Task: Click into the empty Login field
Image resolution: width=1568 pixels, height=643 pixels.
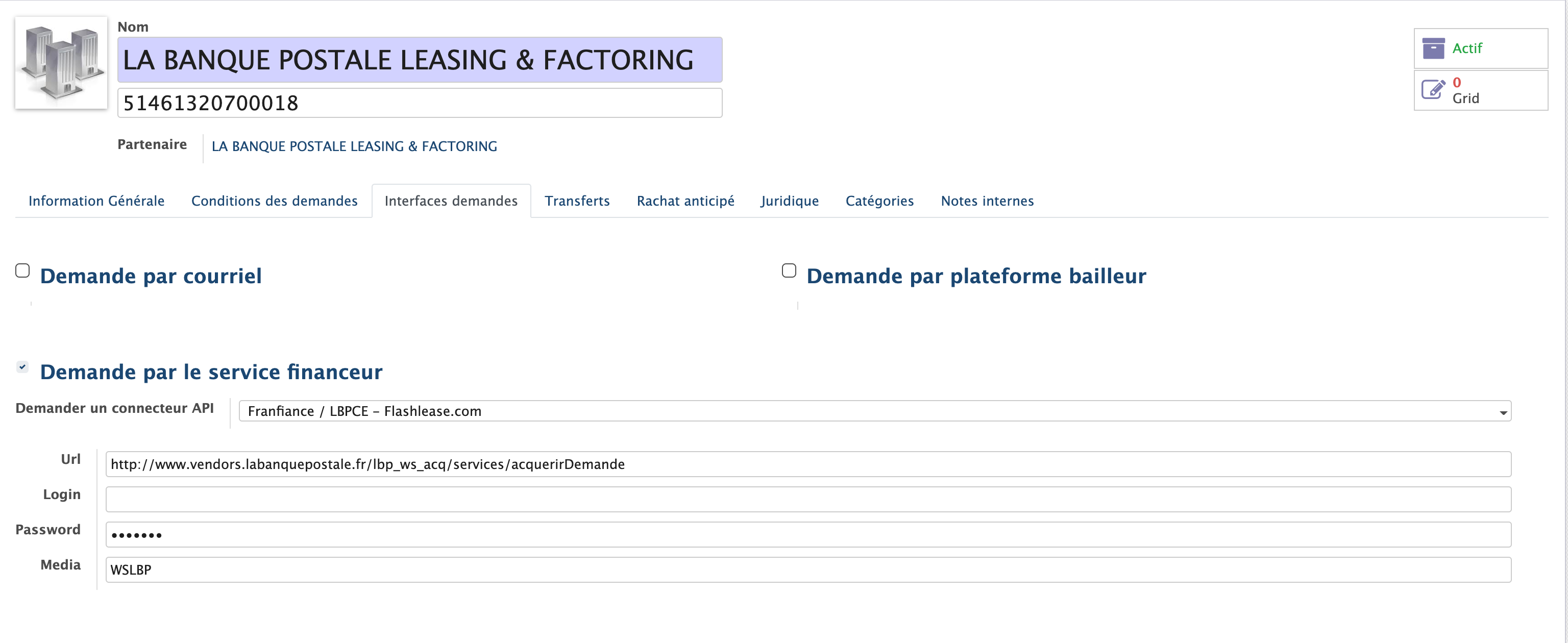Action: point(808,500)
